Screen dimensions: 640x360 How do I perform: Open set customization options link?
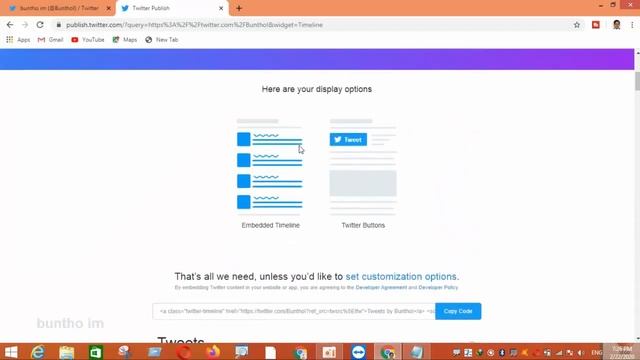point(402,276)
